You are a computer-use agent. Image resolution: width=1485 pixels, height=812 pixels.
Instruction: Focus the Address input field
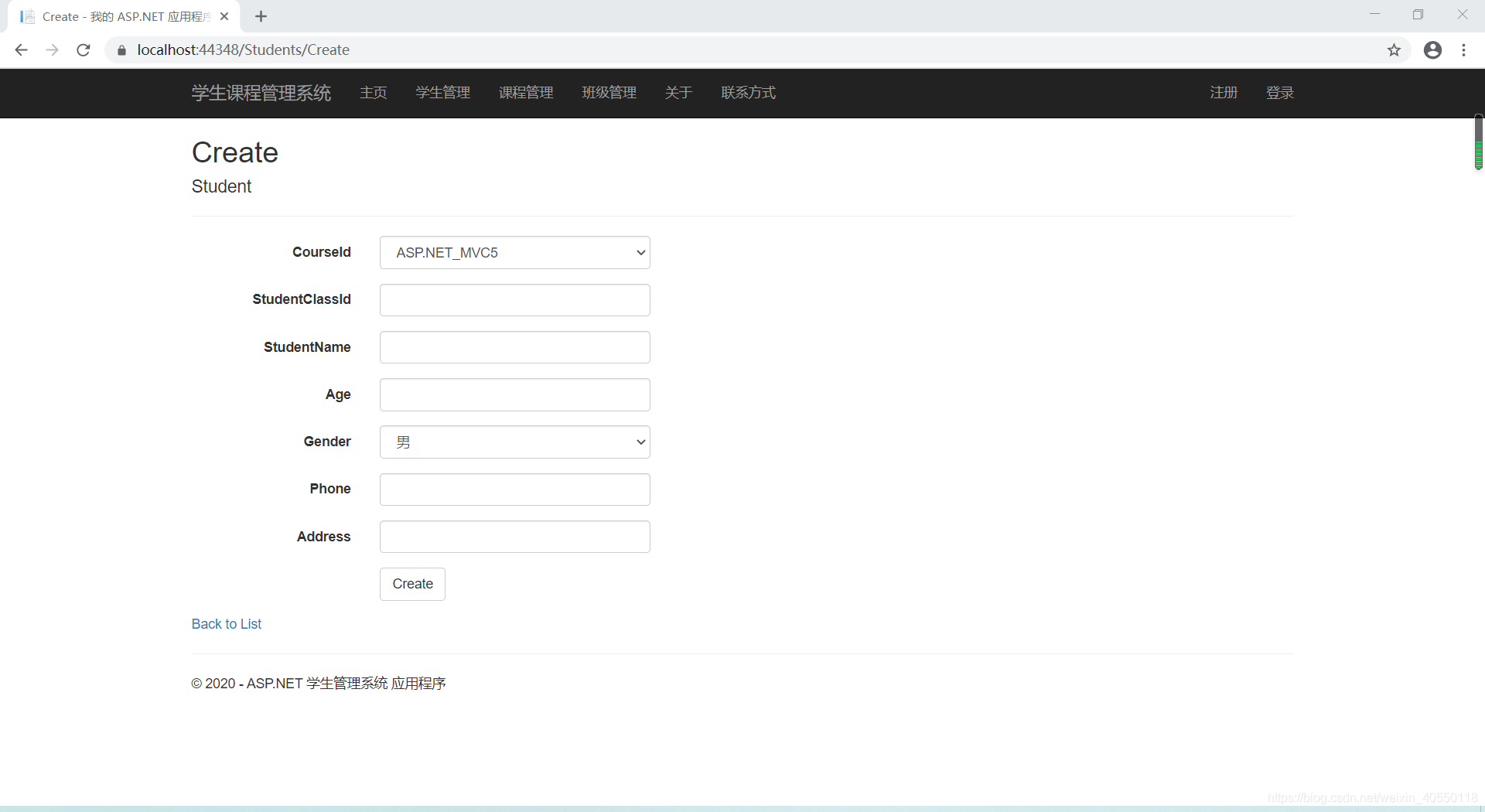coord(515,537)
